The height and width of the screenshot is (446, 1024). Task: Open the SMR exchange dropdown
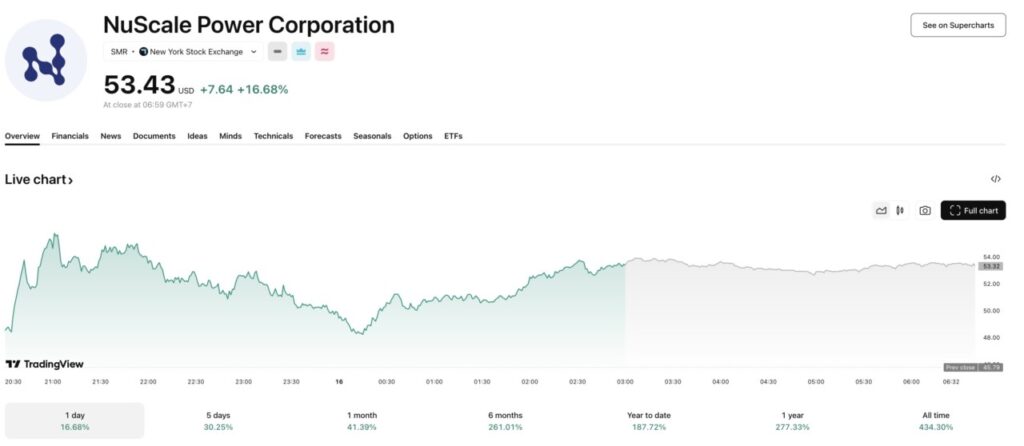pos(183,51)
